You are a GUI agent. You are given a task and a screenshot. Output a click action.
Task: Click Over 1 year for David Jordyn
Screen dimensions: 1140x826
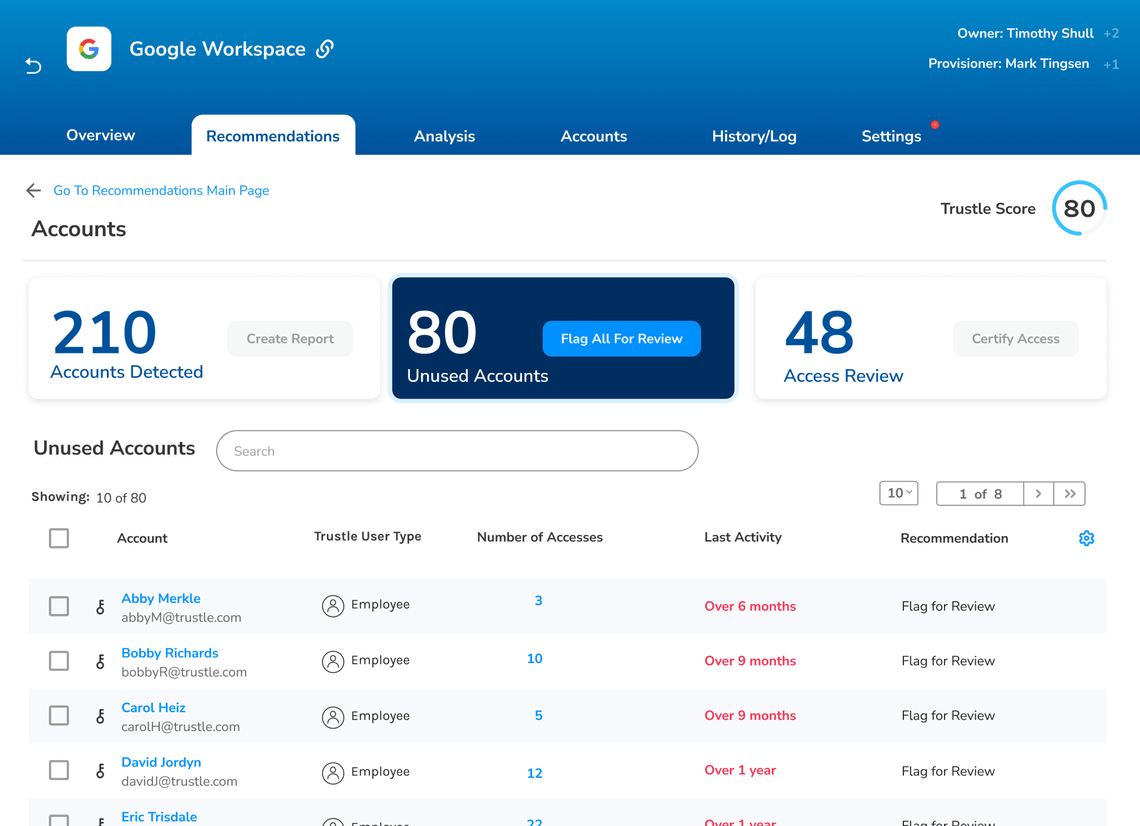click(x=740, y=770)
